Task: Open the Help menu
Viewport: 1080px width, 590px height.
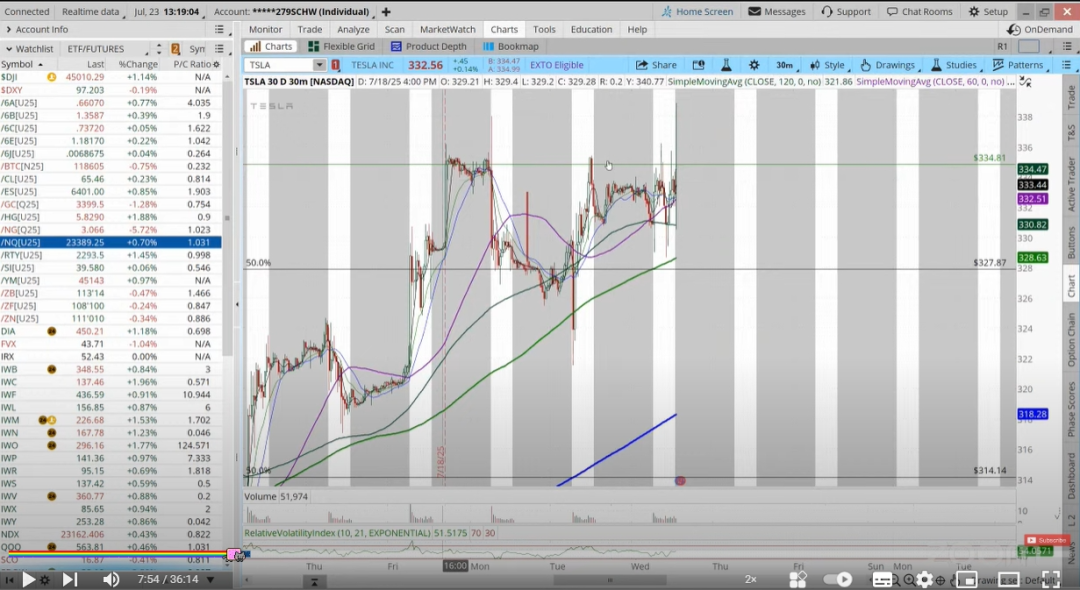Action: (636, 30)
